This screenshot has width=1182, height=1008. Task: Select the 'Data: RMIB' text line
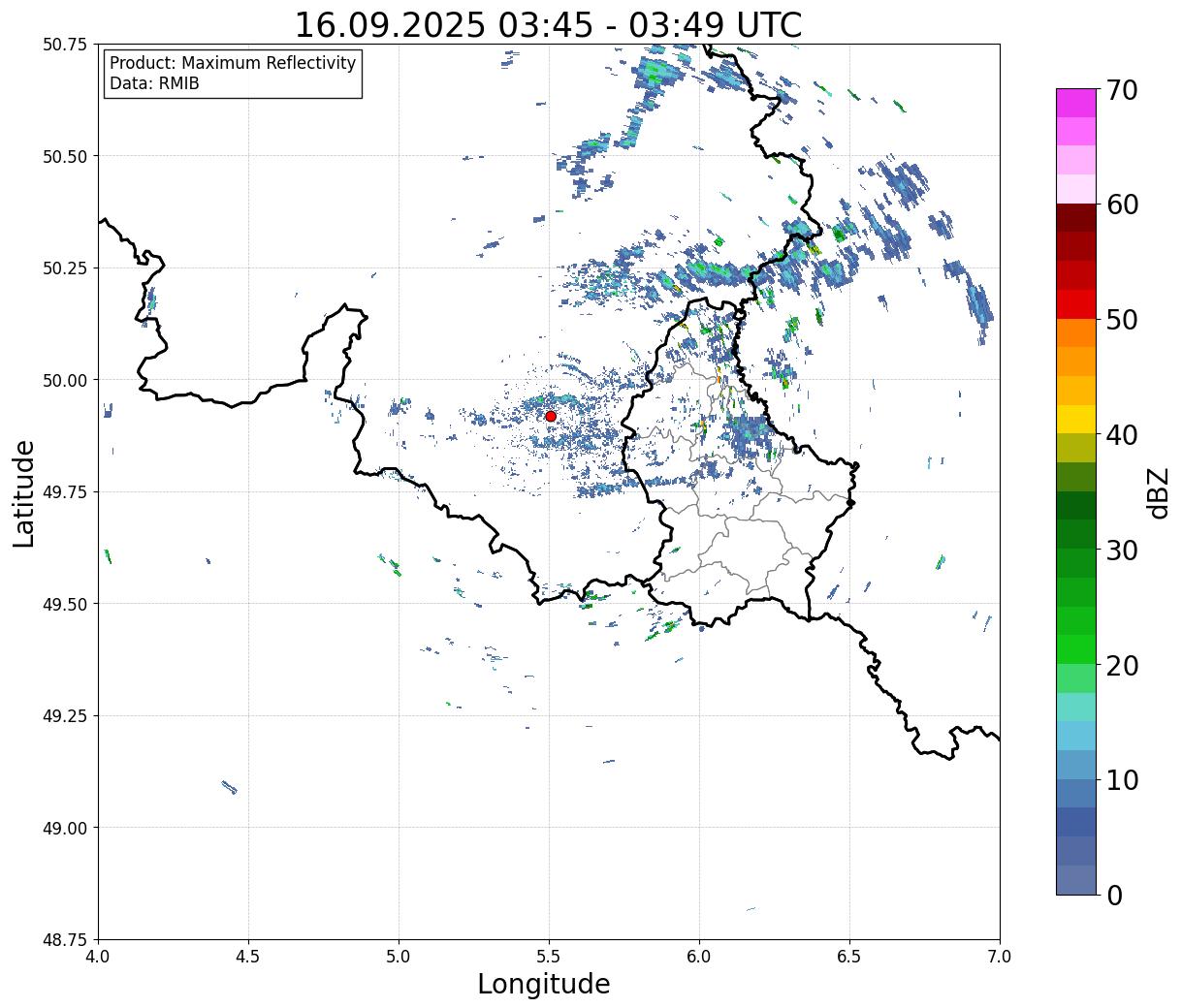[x=154, y=84]
